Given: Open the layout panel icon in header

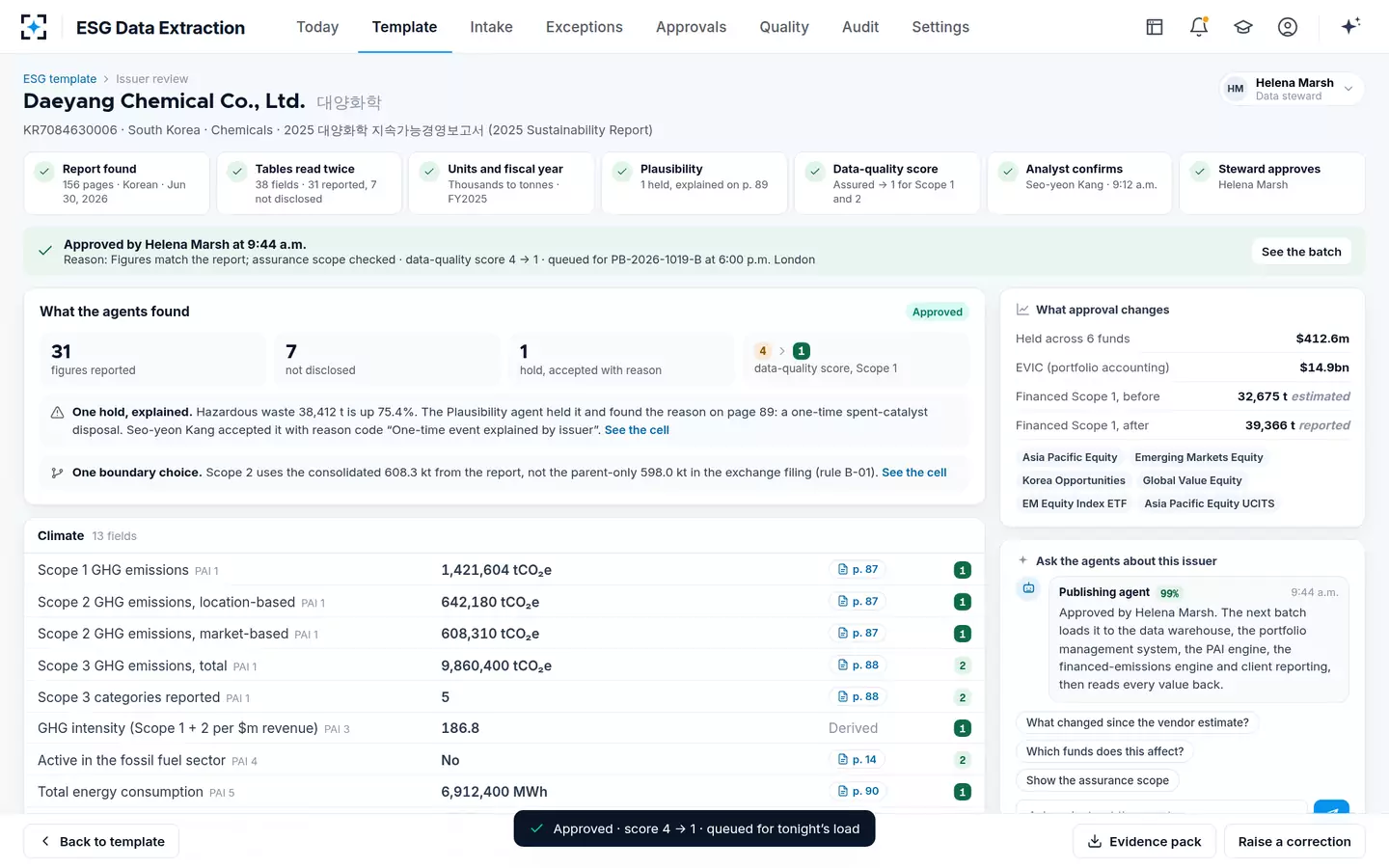Looking at the screenshot, I should [1155, 27].
